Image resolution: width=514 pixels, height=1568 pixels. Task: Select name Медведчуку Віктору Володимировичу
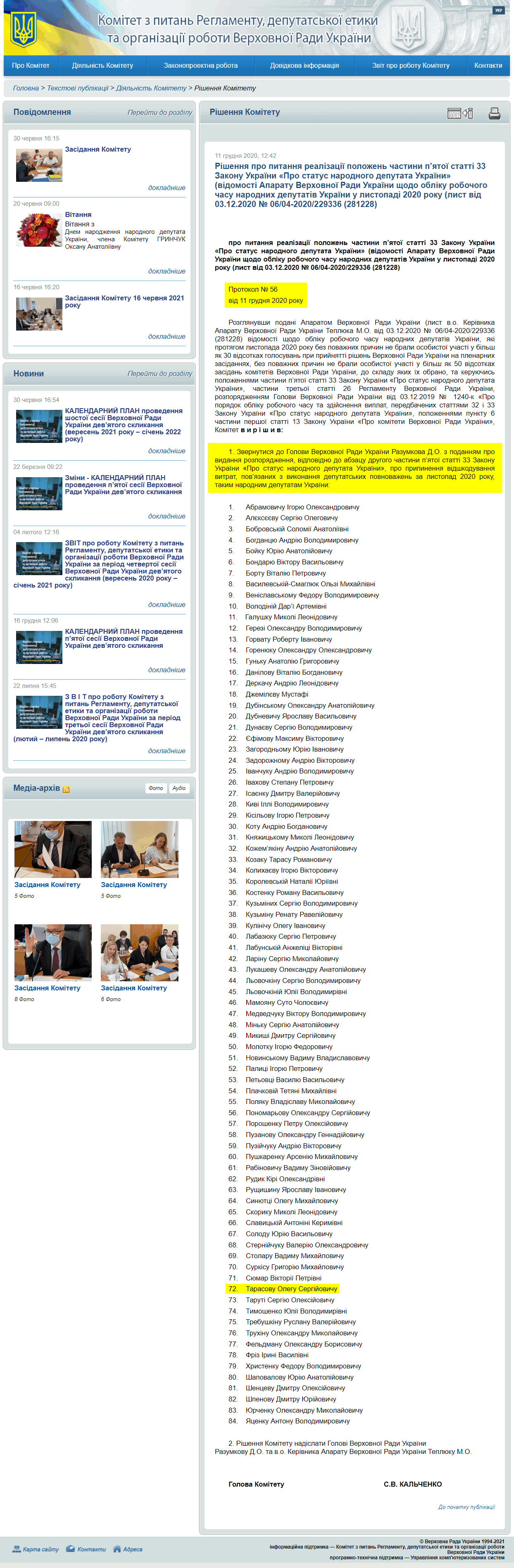(306, 1014)
